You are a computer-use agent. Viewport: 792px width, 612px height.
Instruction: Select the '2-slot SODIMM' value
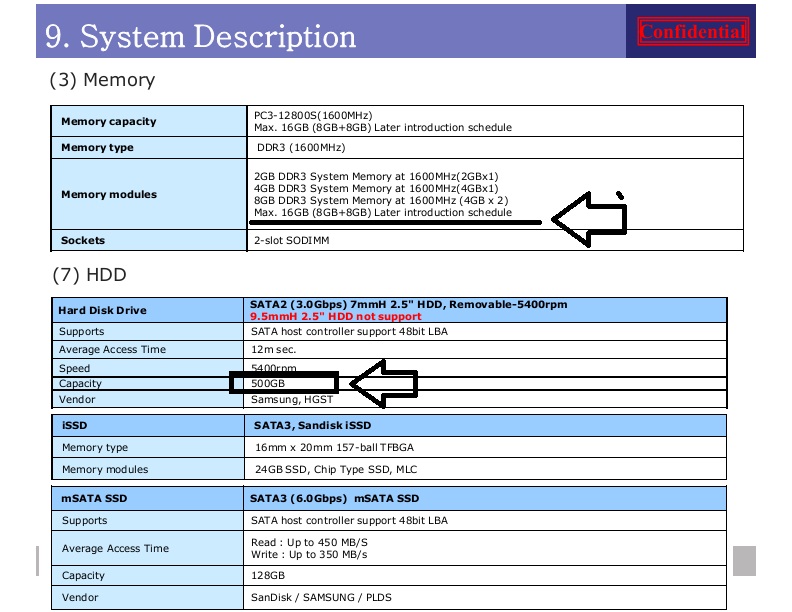coord(291,240)
